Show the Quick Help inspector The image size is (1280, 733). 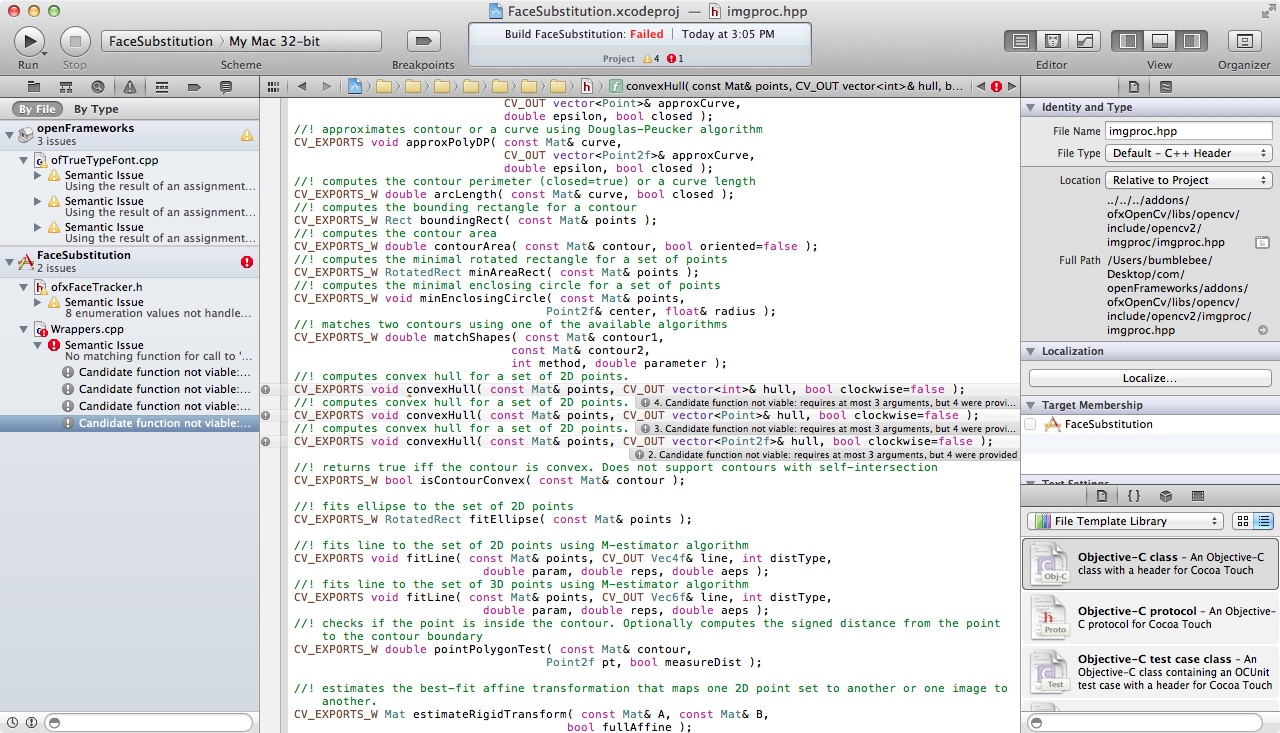point(1166,87)
